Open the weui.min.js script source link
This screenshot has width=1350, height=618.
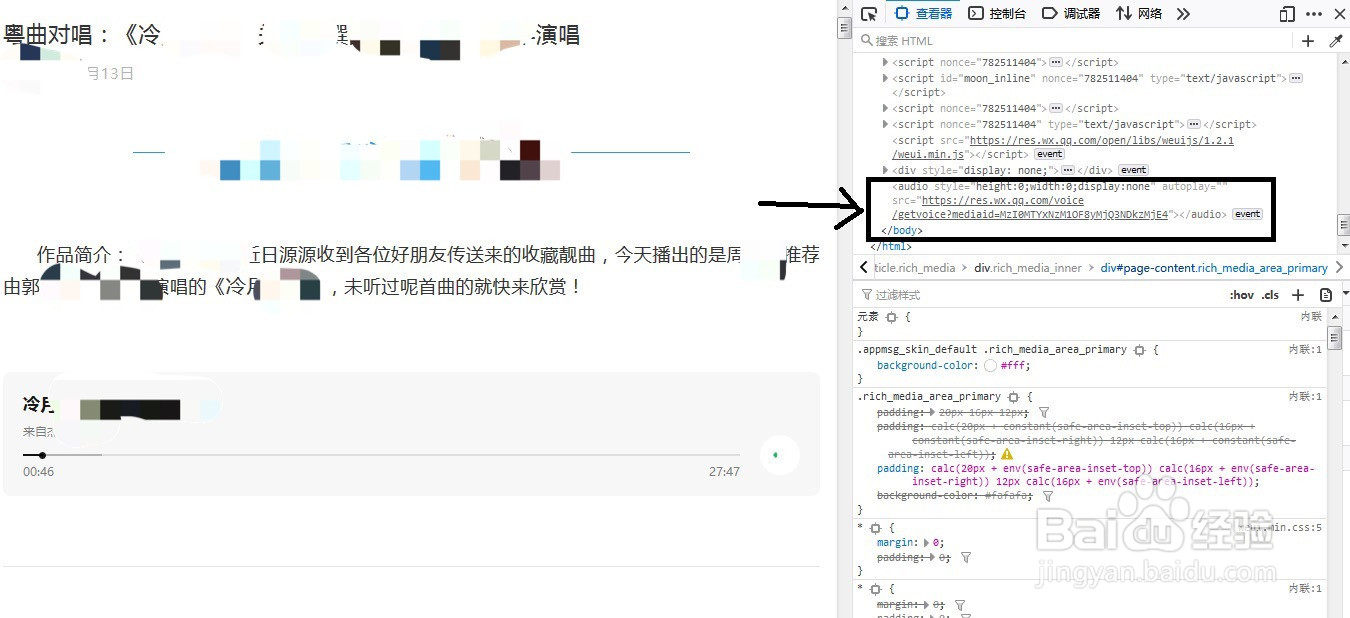pos(1063,148)
